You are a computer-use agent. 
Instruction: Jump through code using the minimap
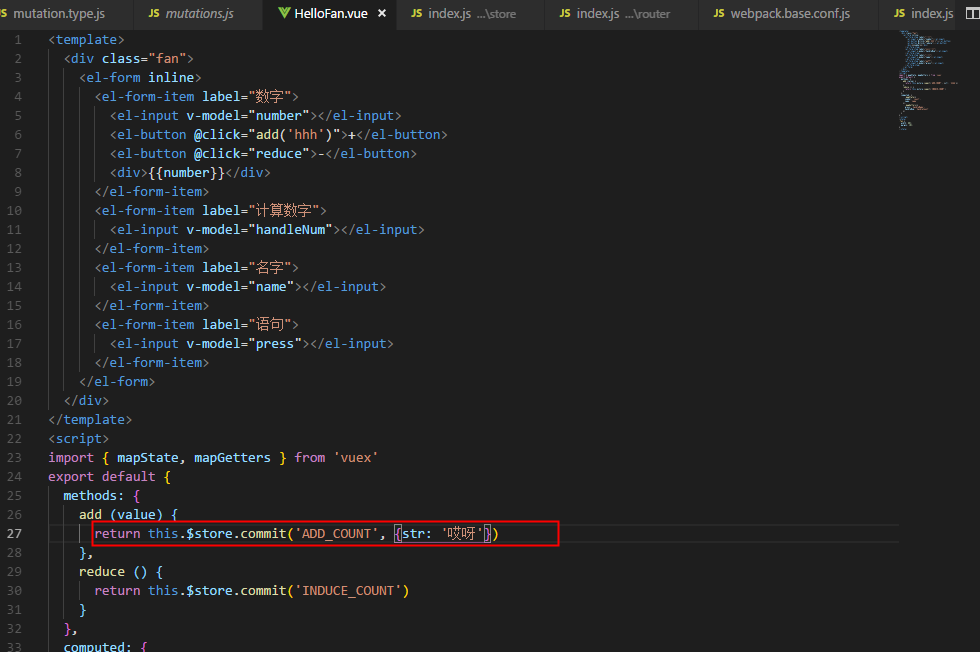coord(928,80)
